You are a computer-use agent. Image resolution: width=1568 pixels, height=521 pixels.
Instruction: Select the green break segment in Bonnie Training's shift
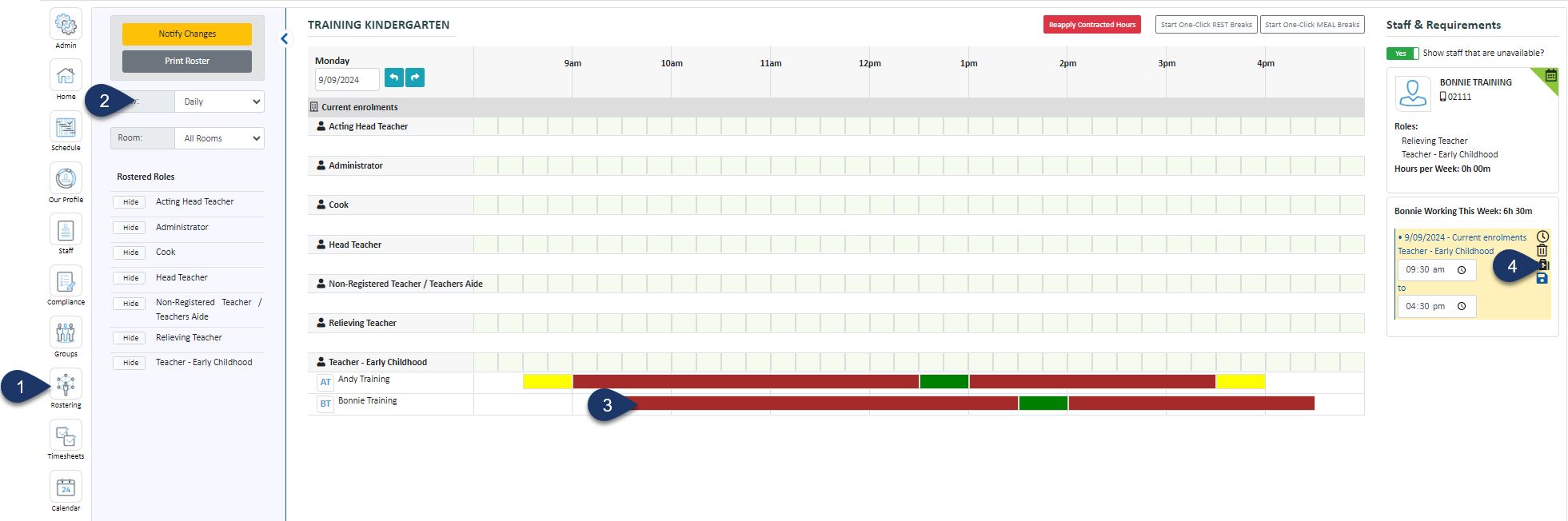coord(1043,404)
